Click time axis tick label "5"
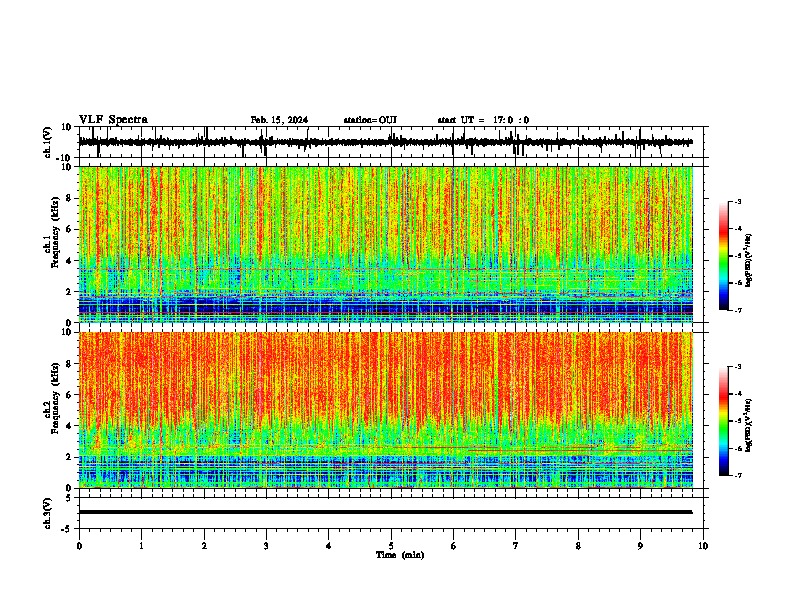The image size is (792, 612). [391, 546]
